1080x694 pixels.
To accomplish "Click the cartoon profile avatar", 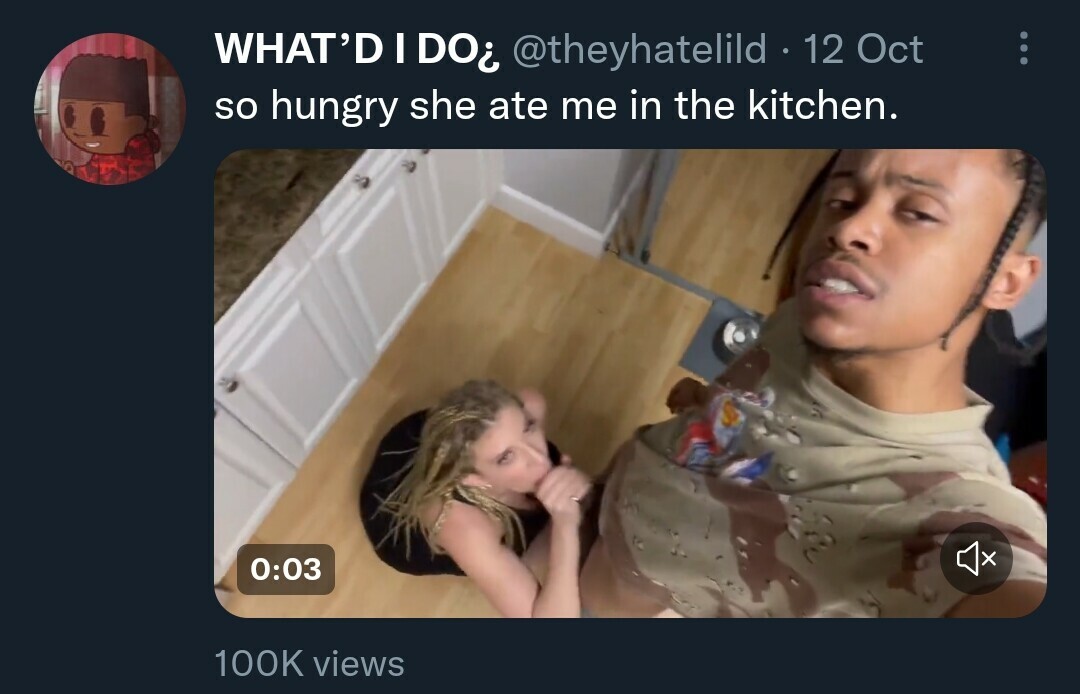I will pyautogui.click(x=109, y=109).
